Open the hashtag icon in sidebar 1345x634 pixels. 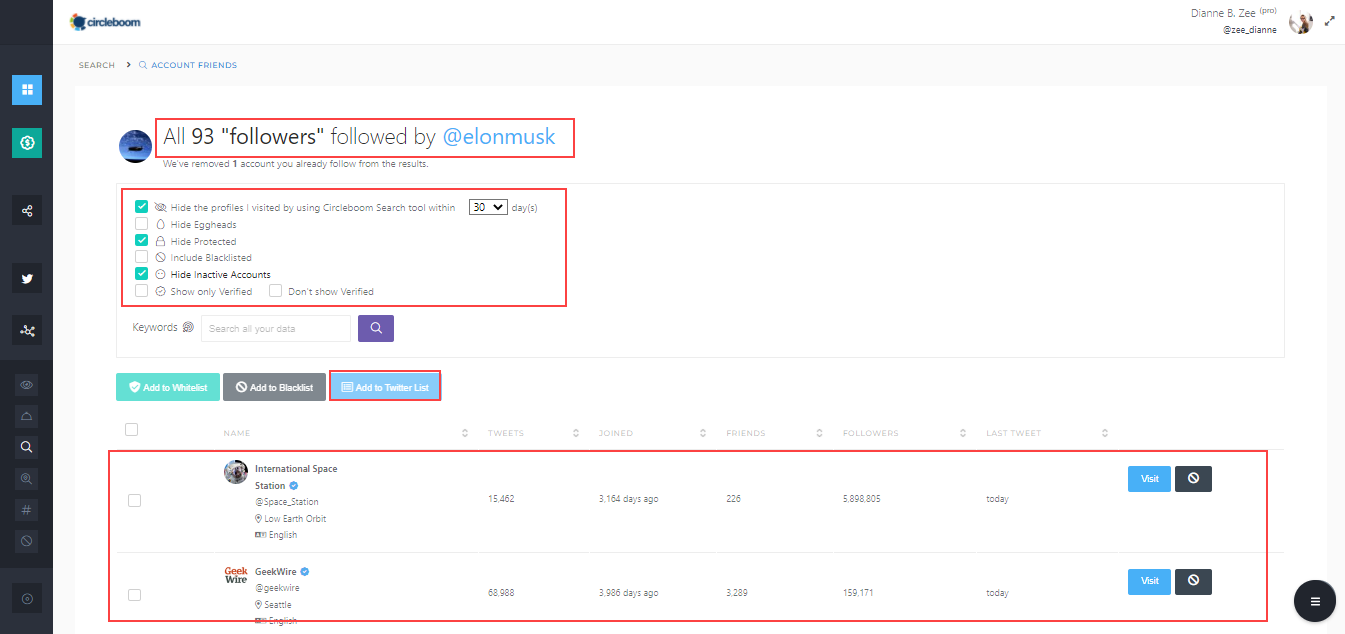[x=27, y=510]
